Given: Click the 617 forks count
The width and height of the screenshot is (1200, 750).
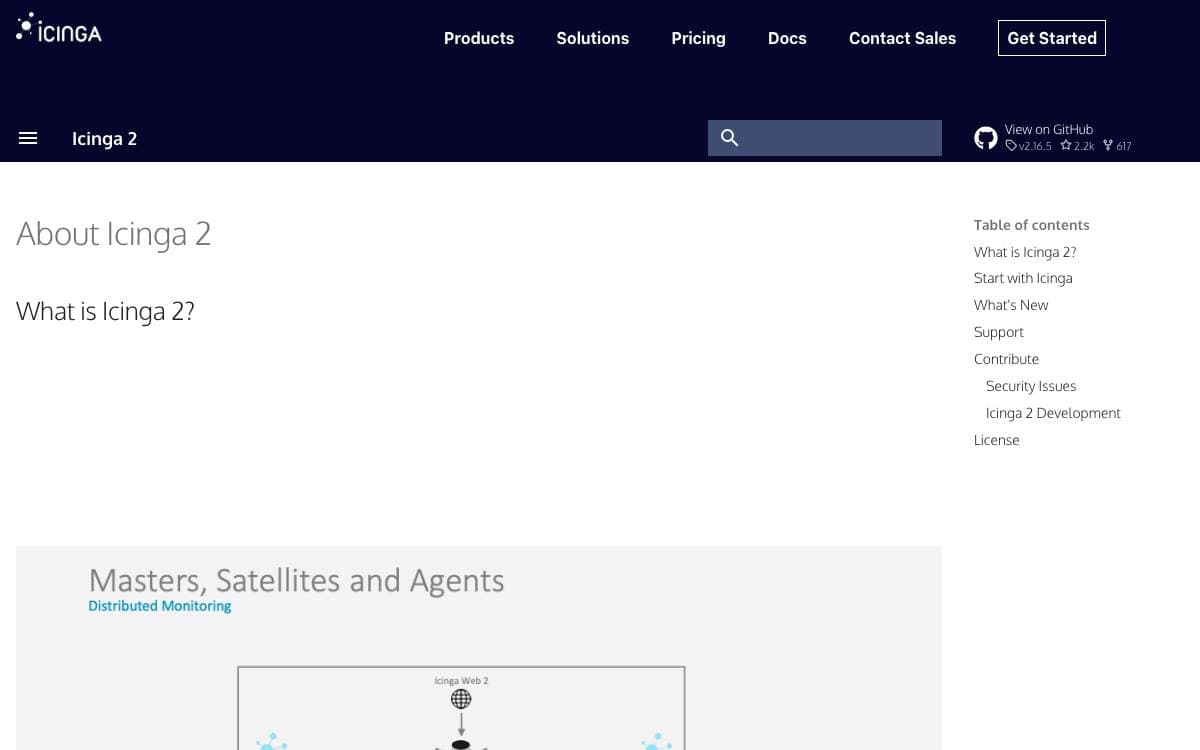Looking at the screenshot, I should 1118,146.
